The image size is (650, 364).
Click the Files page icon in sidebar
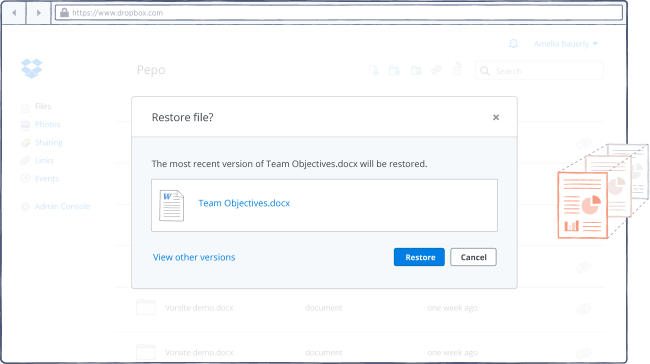tap(25, 108)
